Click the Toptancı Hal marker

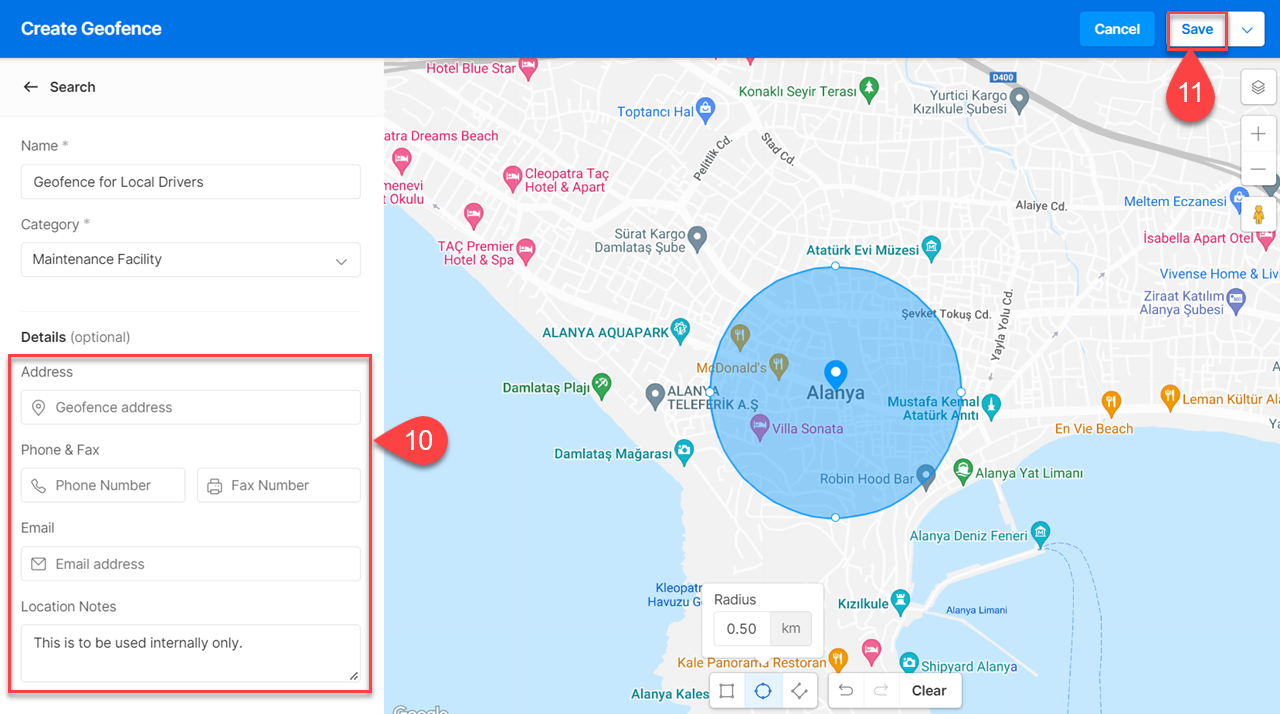click(x=706, y=108)
